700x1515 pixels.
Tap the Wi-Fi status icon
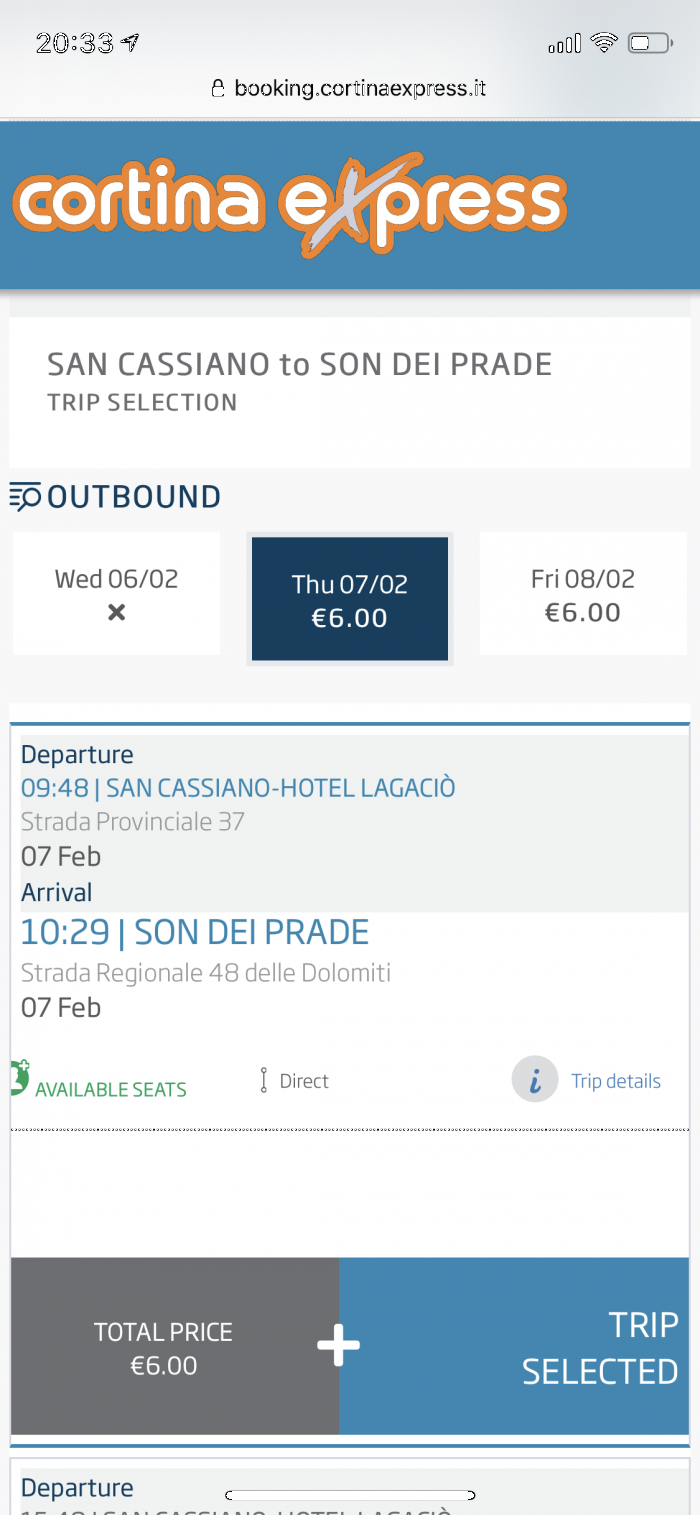click(604, 42)
